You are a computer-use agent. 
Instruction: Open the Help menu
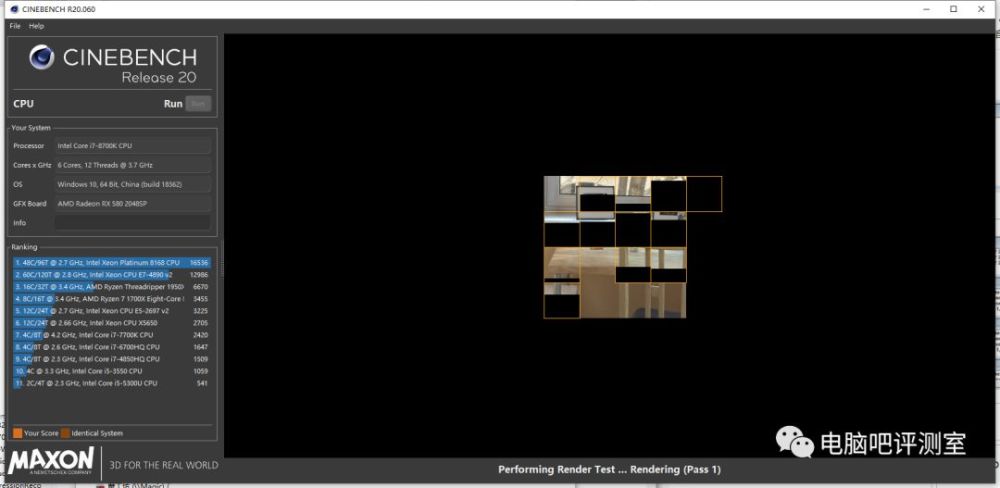[x=36, y=26]
